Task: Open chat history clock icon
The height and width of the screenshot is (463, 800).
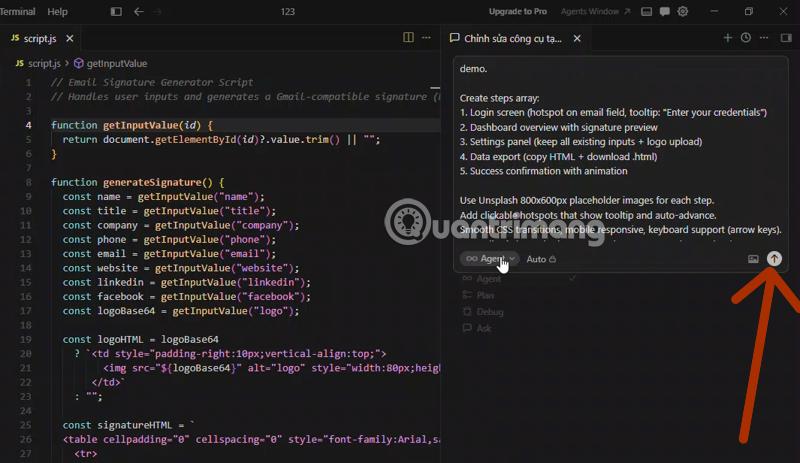Action: pos(745,38)
